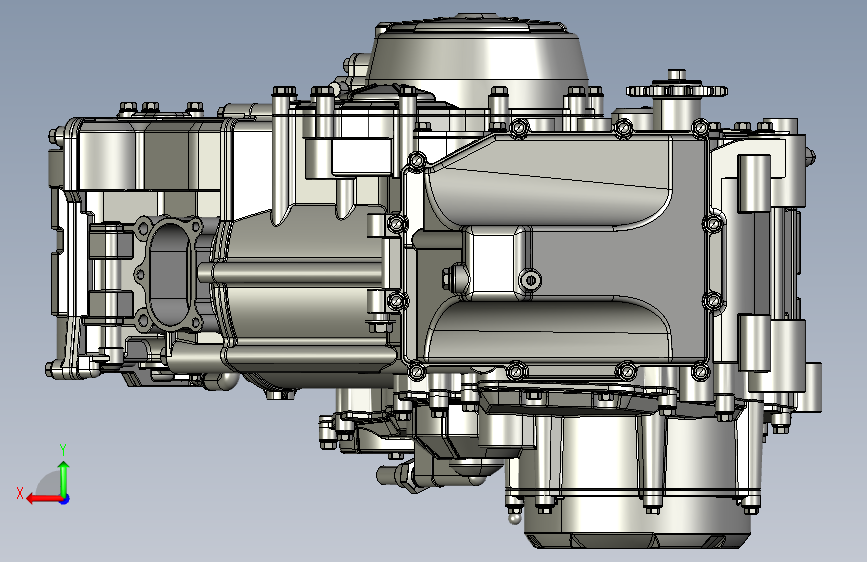This screenshot has height=562, width=867.
Task: Click the red X axis arrow of the triad
Action: (44, 499)
